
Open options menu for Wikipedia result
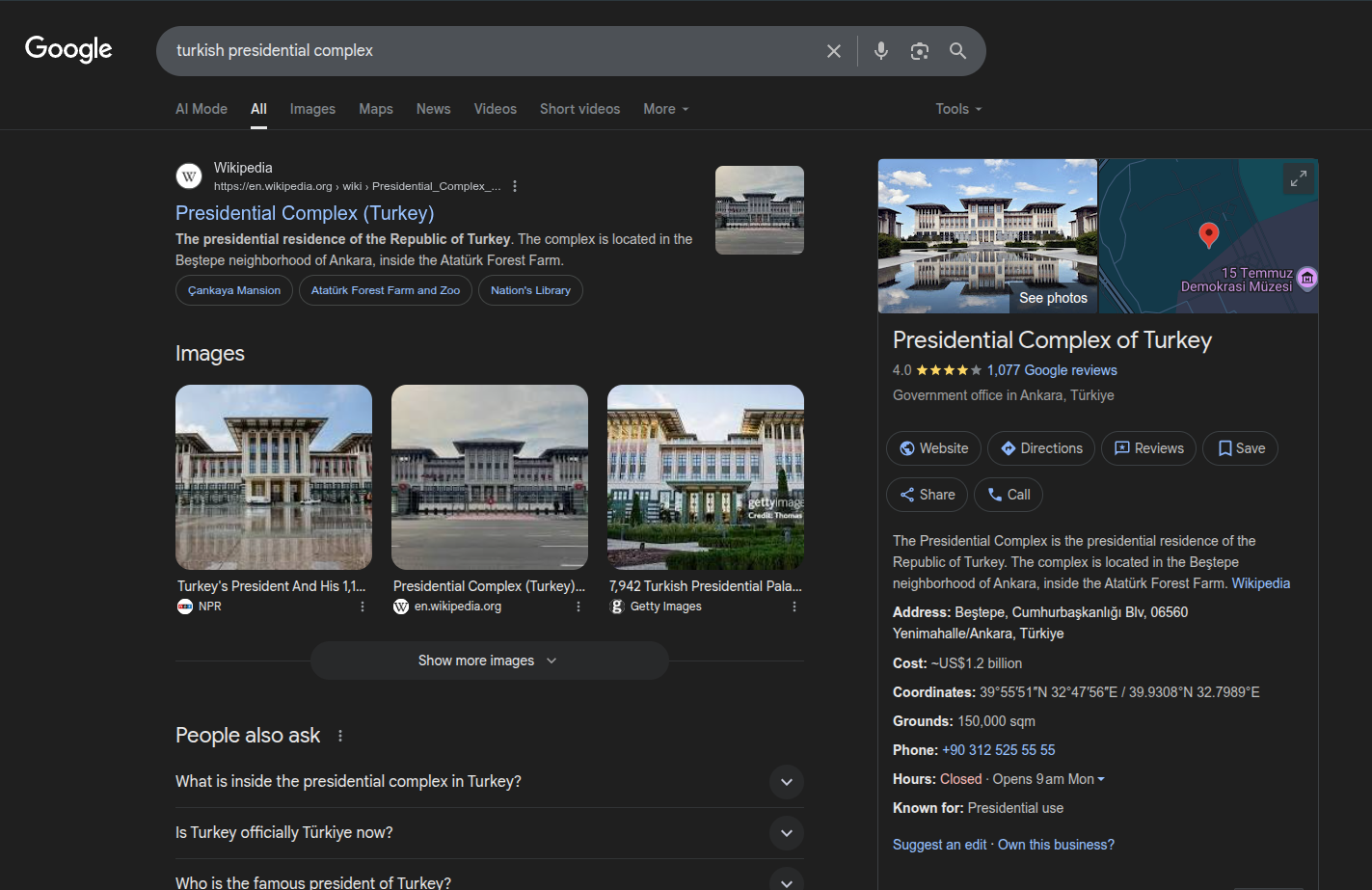click(515, 186)
